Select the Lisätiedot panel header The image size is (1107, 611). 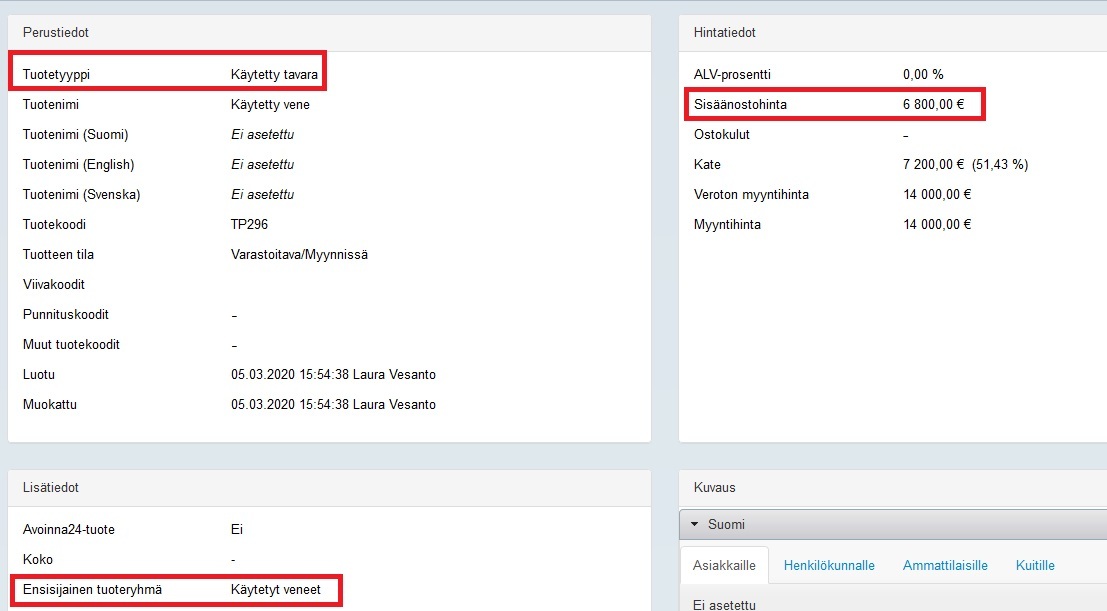click(x=51, y=488)
